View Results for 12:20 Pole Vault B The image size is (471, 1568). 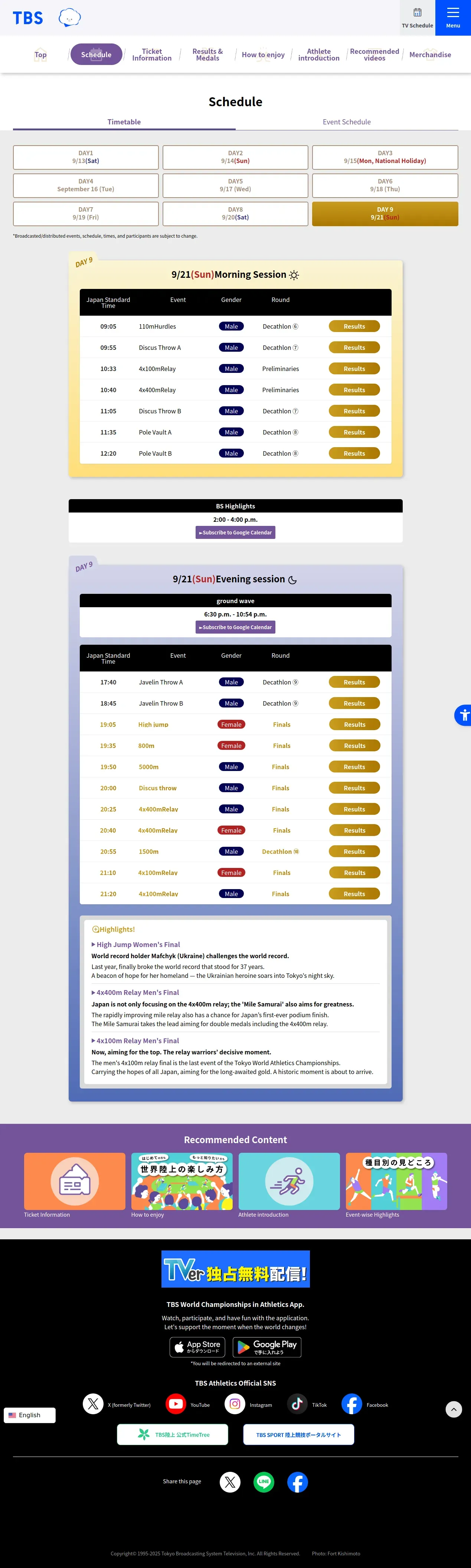pos(354,453)
